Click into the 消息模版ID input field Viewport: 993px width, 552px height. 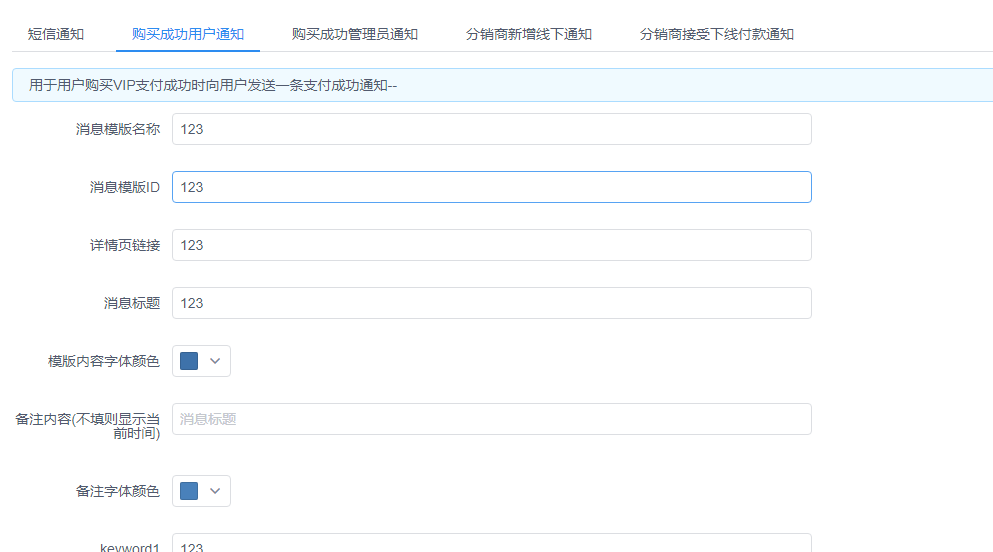[x=491, y=187]
